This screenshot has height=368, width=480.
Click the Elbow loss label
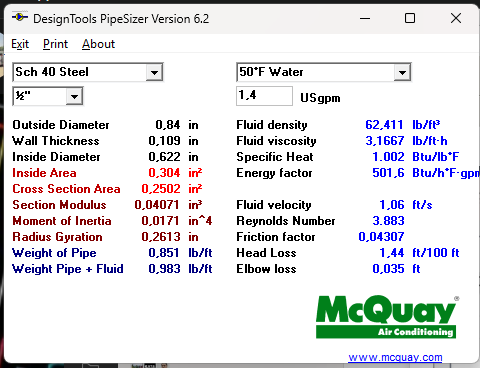click(x=266, y=269)
